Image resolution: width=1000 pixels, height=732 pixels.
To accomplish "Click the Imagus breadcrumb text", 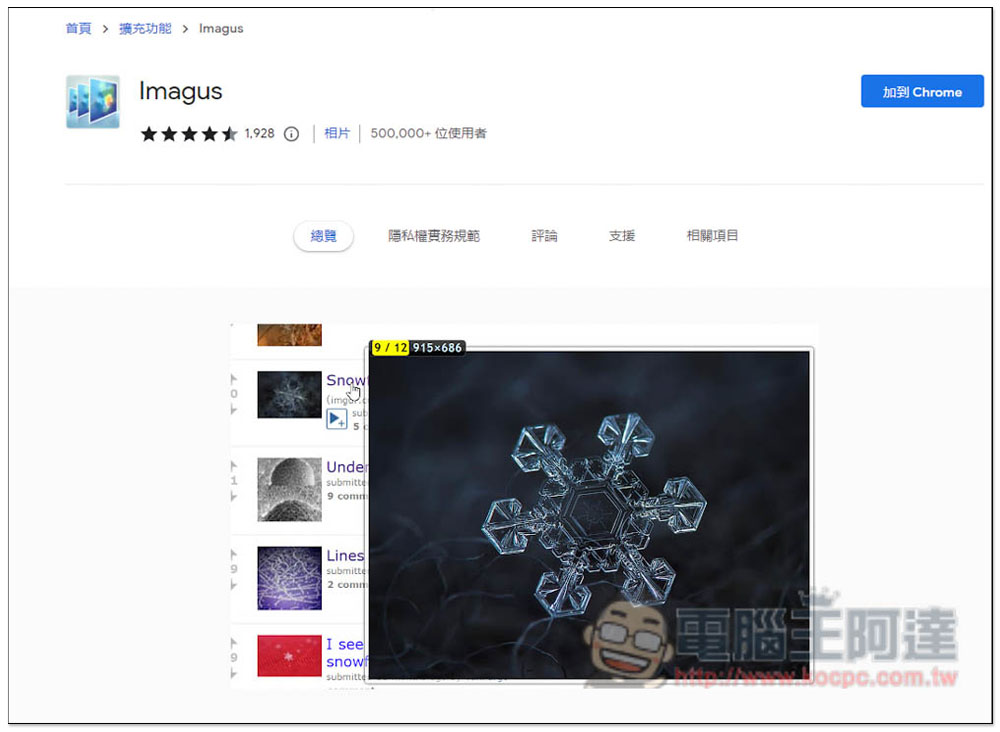I will (x=221, y=29).
